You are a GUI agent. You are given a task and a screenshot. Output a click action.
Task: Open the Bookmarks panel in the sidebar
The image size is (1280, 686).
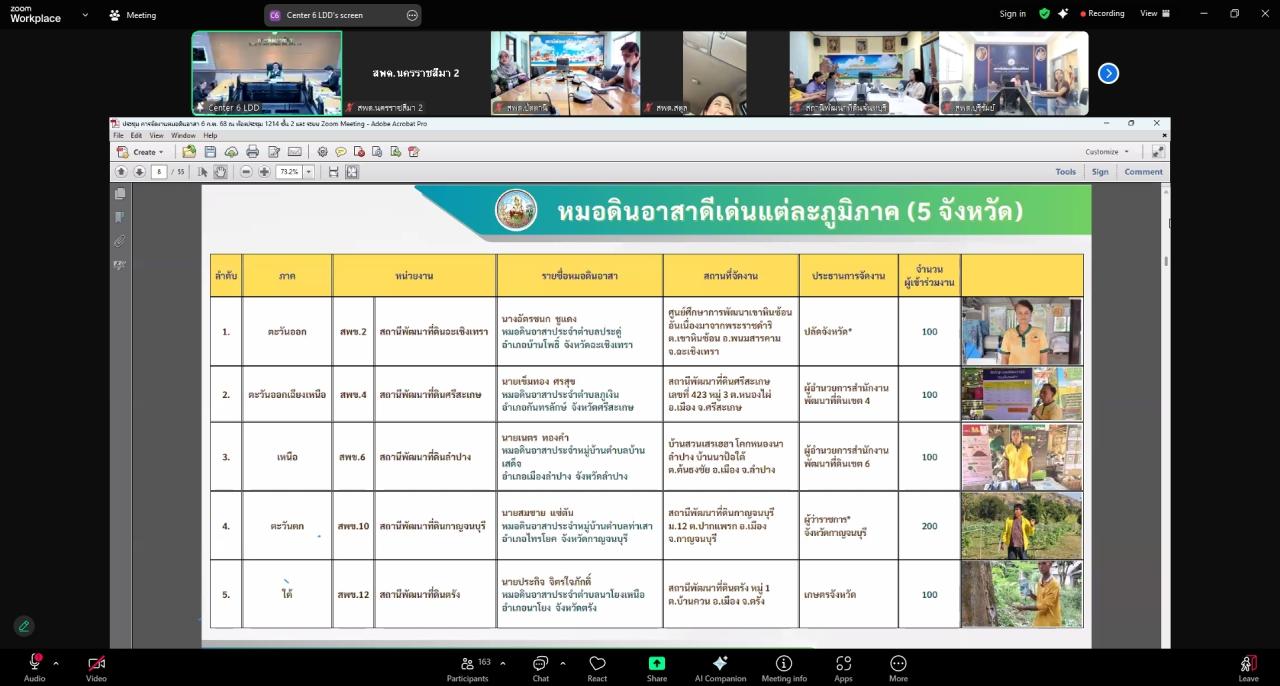pos(120,216)
